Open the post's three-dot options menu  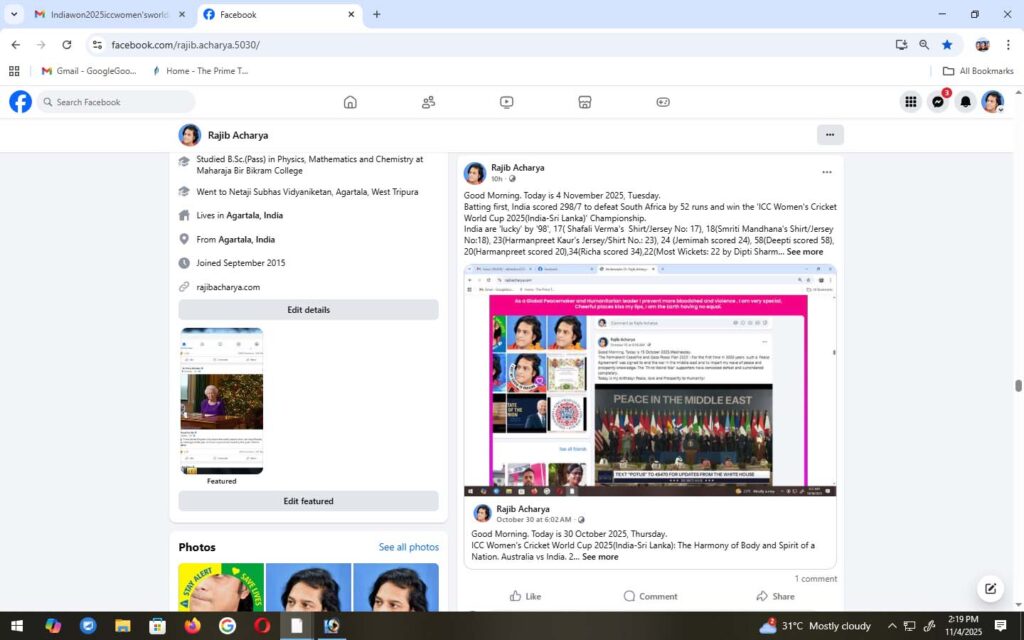click(826, 173)
